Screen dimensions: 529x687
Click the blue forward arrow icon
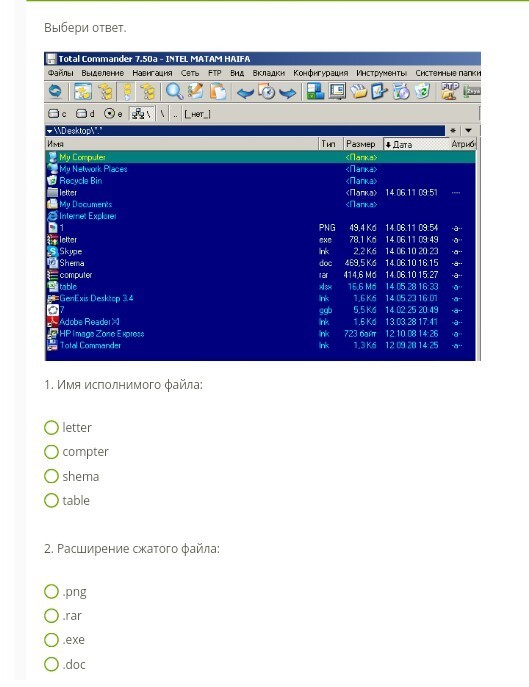[288, 92]
